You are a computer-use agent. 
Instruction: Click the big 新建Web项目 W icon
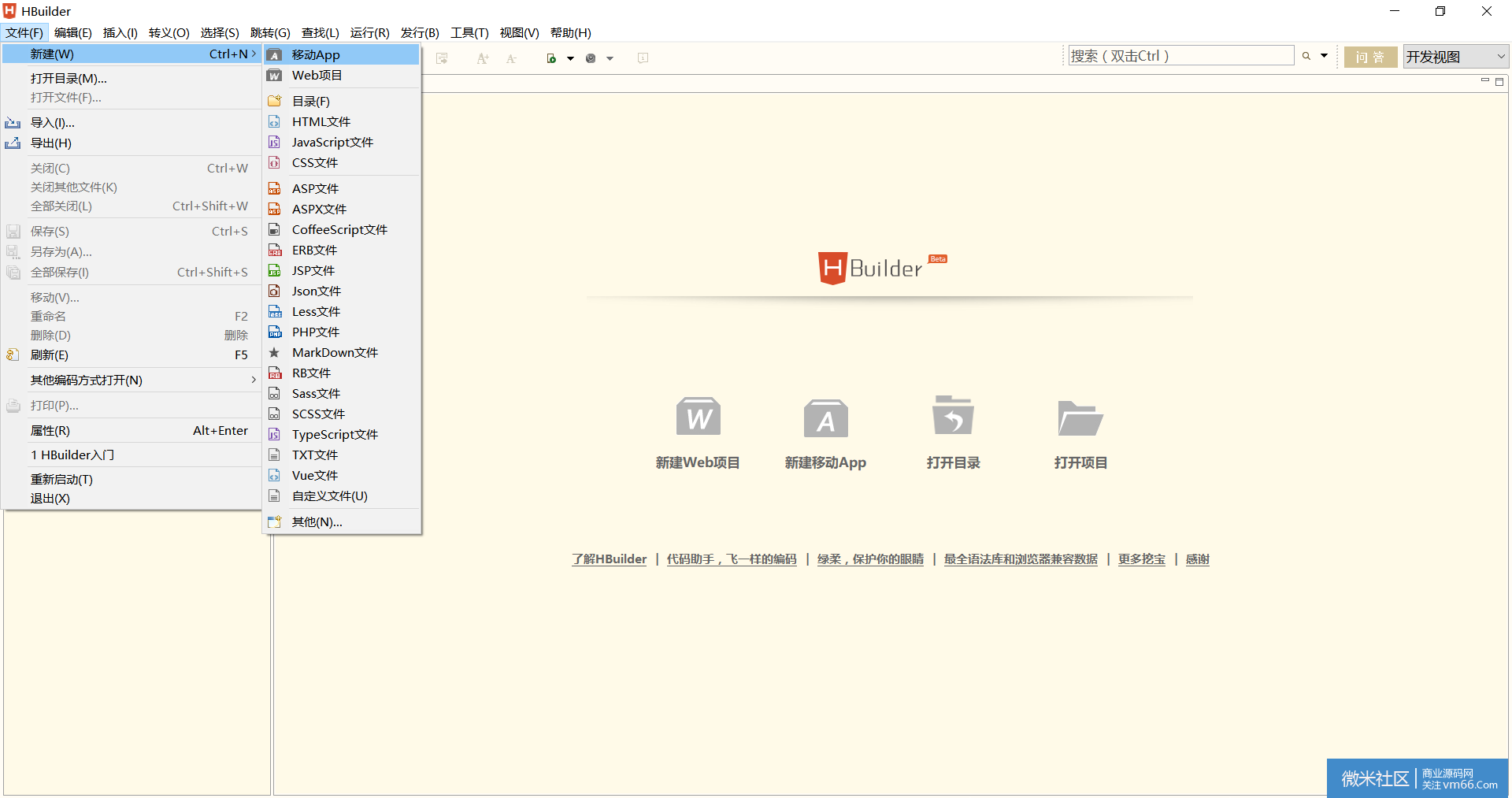699,417
